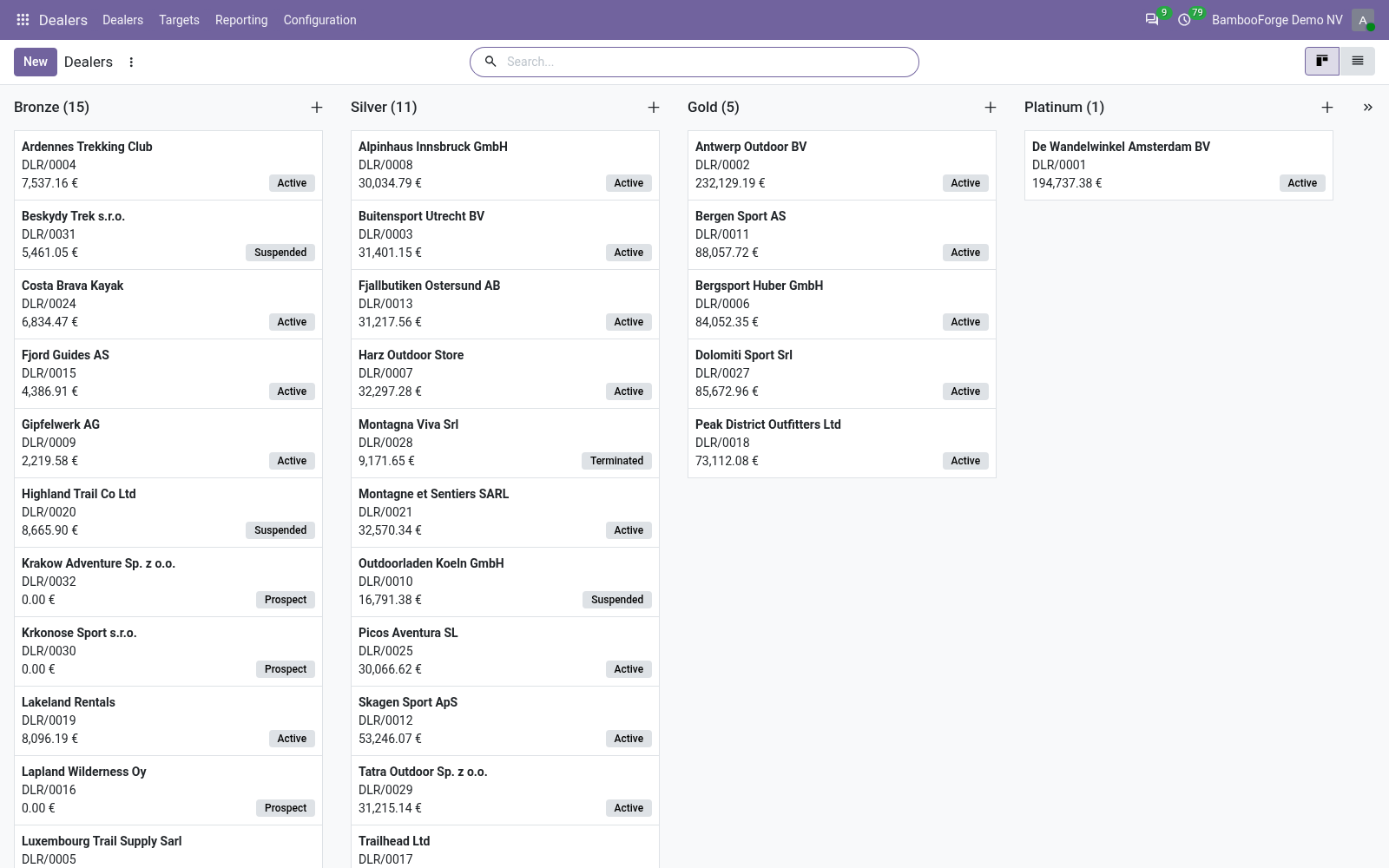This screenshot has height=868, width=1389.
Task: Click the Dealers app title
Action: coord(63,19)
